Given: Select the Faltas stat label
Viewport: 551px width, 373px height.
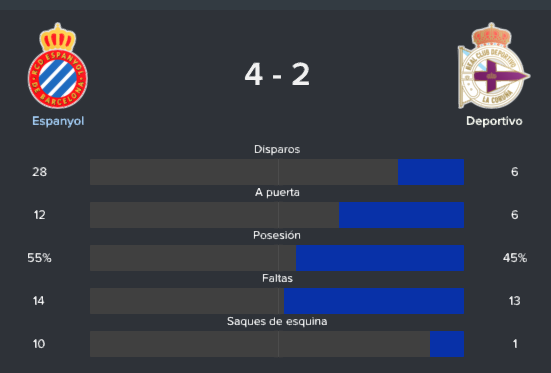Looking at the screenshot, I should pos(277,278).
